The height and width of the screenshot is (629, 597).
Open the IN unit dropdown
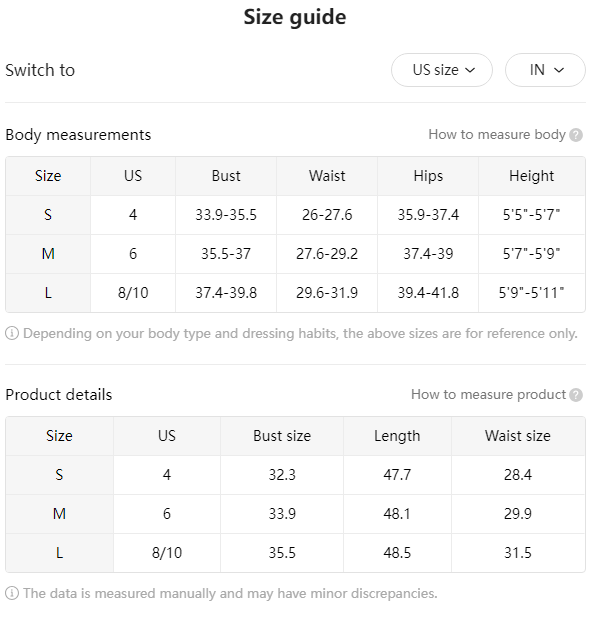point(545,70)
